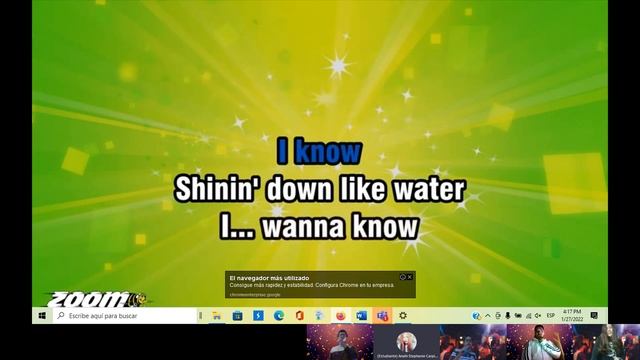Viewport: 640px width, 360px height.
Task: Click the light-blue app icon beside Firefox
Action: coord(320,316)
